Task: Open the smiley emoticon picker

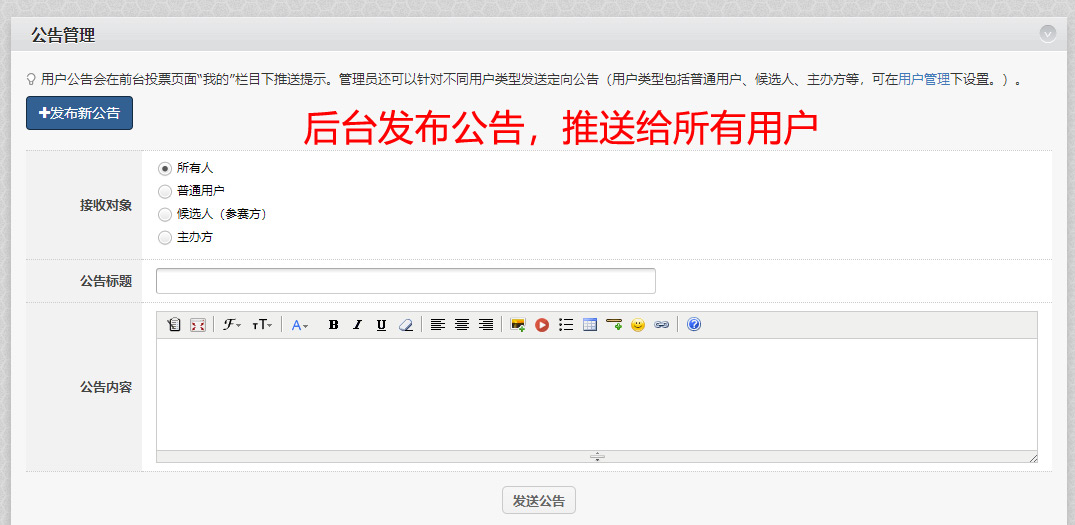Action: pyautogui.click(x=638, y=325)
